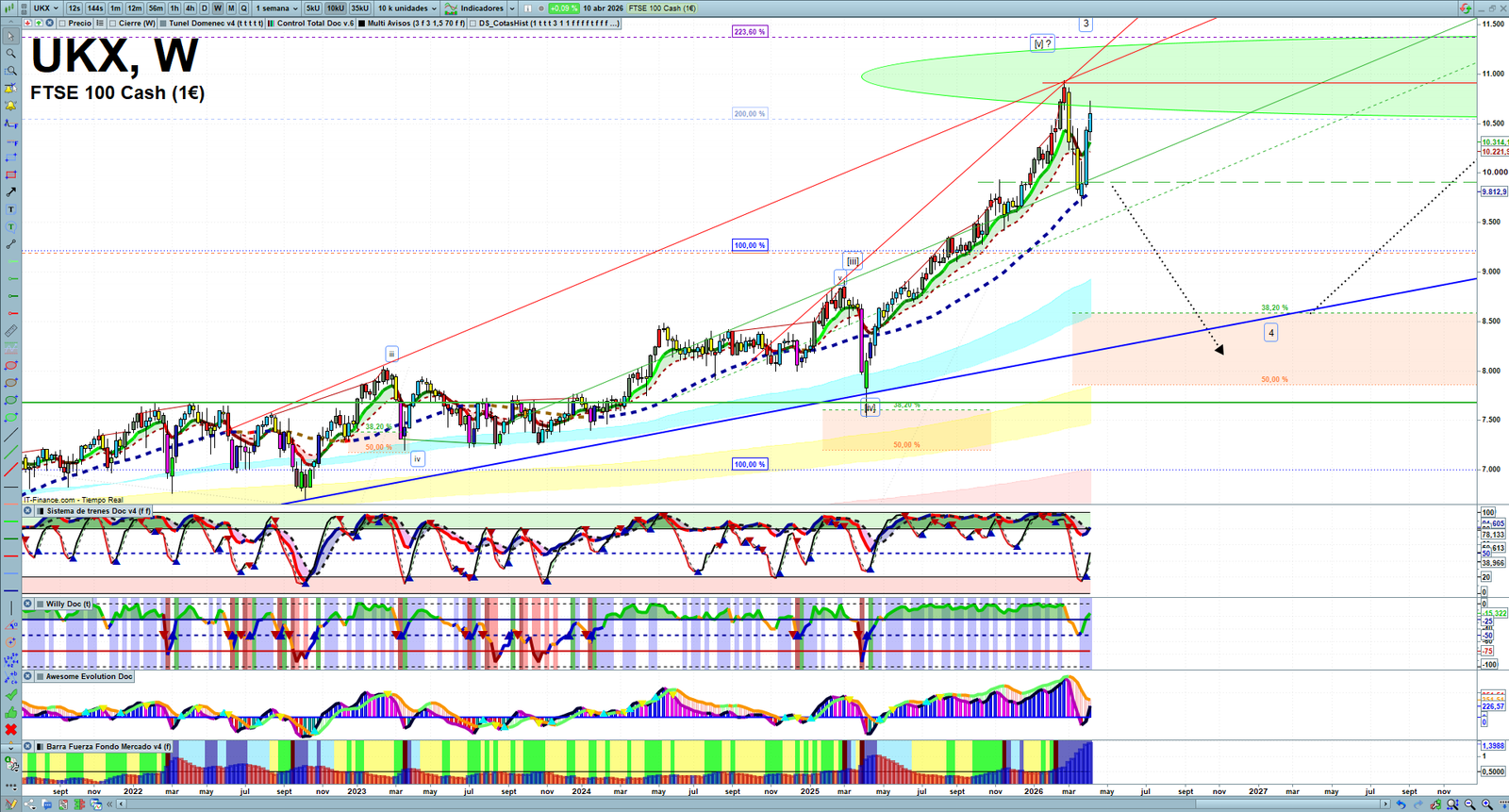This screenshot has width=1509, height=812.
Task: Activate the magnifier zoom tool
Action: point(10,54)
